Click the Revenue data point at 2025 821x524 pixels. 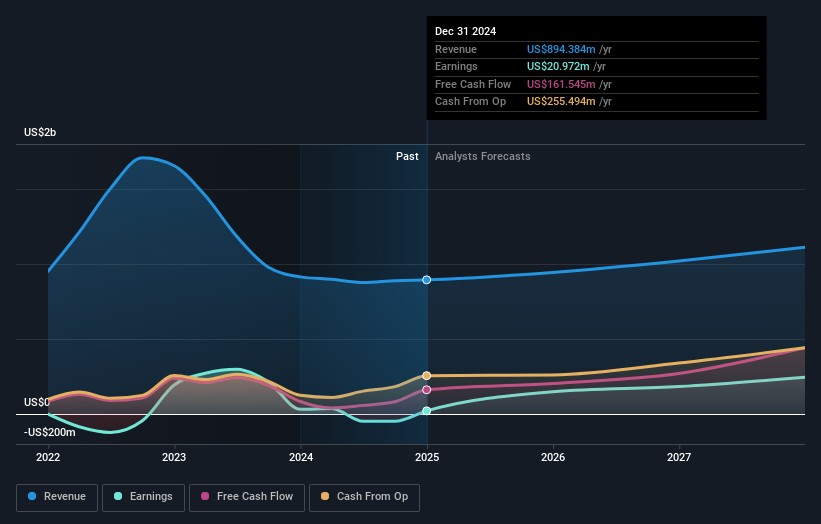coord(427,280)
